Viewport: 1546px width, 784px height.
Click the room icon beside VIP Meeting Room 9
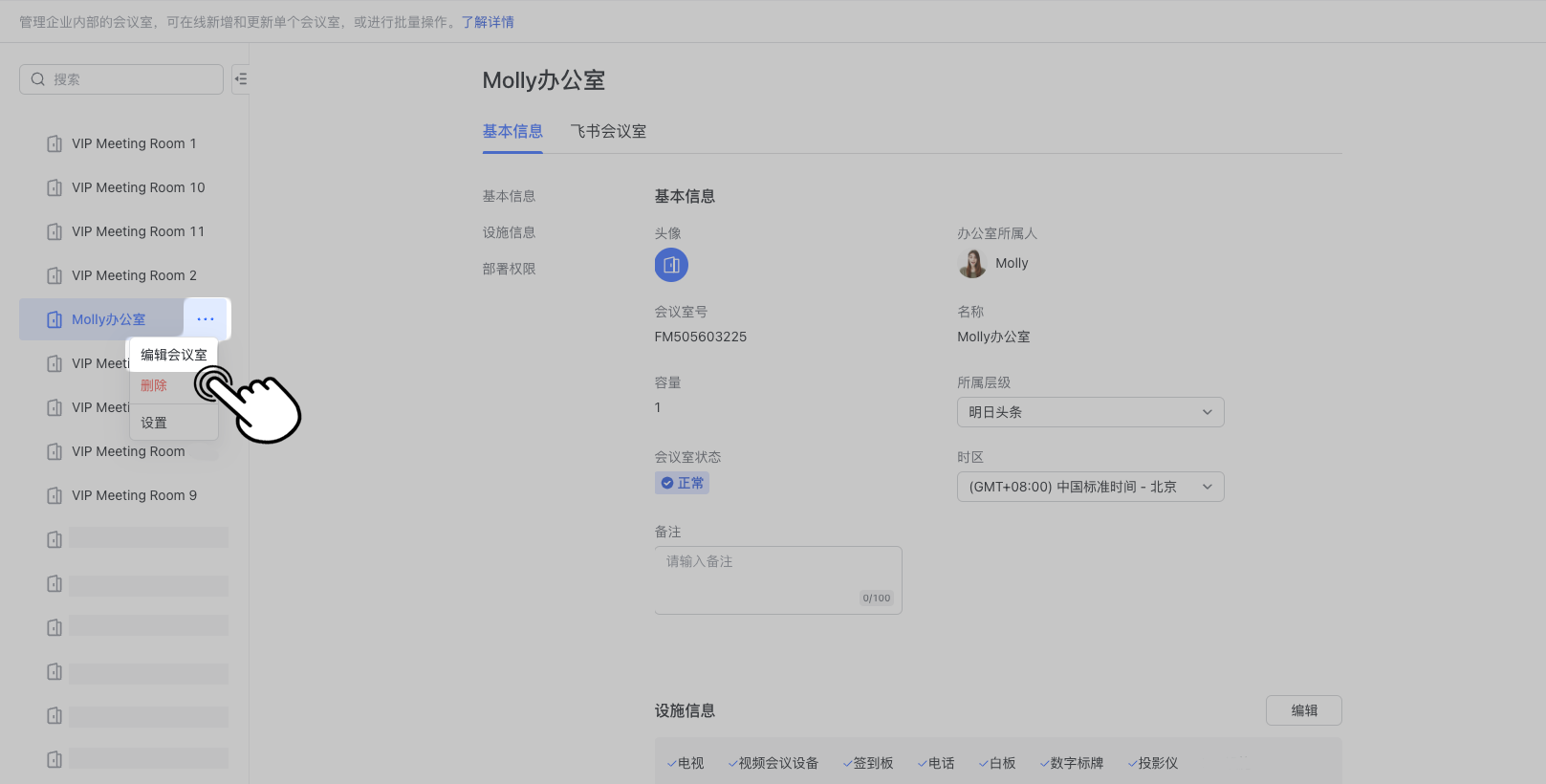point(54,495)
